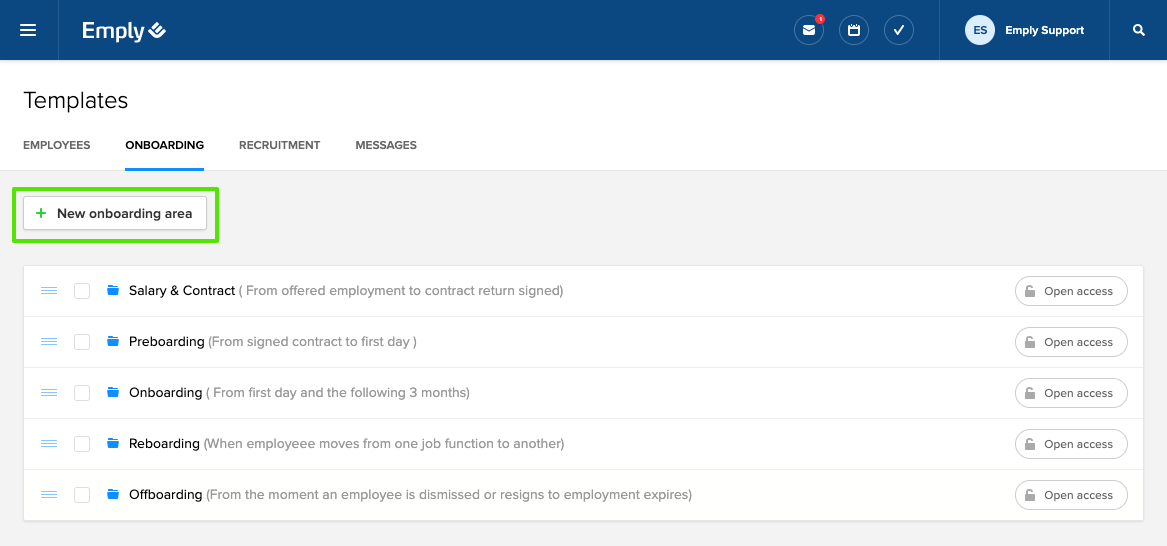Click the ES user avatar
This screenshot has width=1167, height=546.
pyautogui.click(x=980, y=30)
